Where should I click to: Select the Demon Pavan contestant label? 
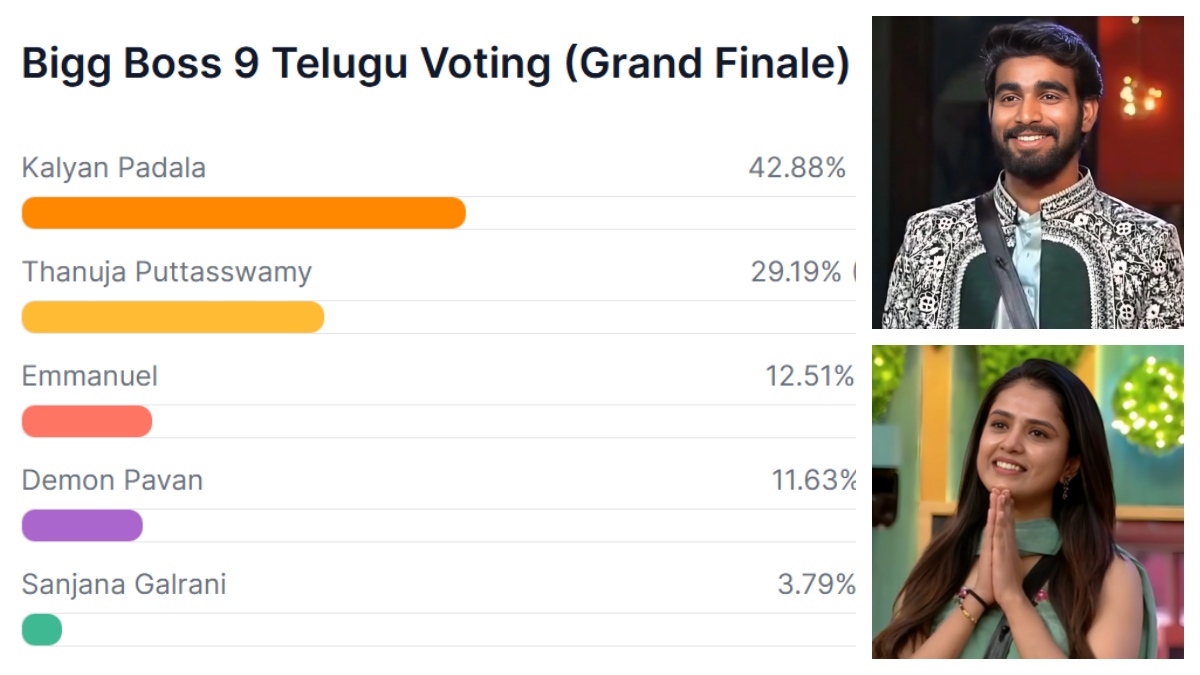point(112,480)
